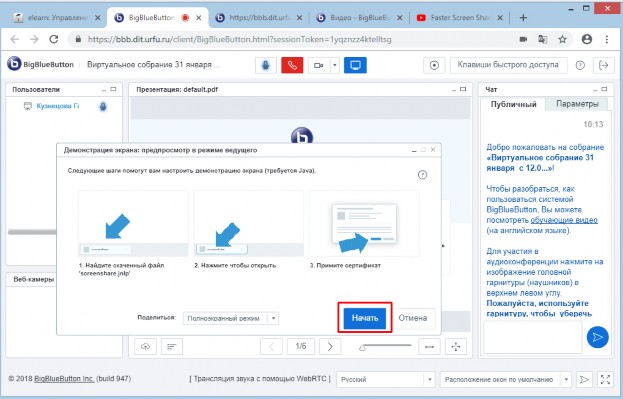Click the red leave audio phone button
Viewport: 623px width, 399px height.
pyautogui.click(x=292, y=65)
